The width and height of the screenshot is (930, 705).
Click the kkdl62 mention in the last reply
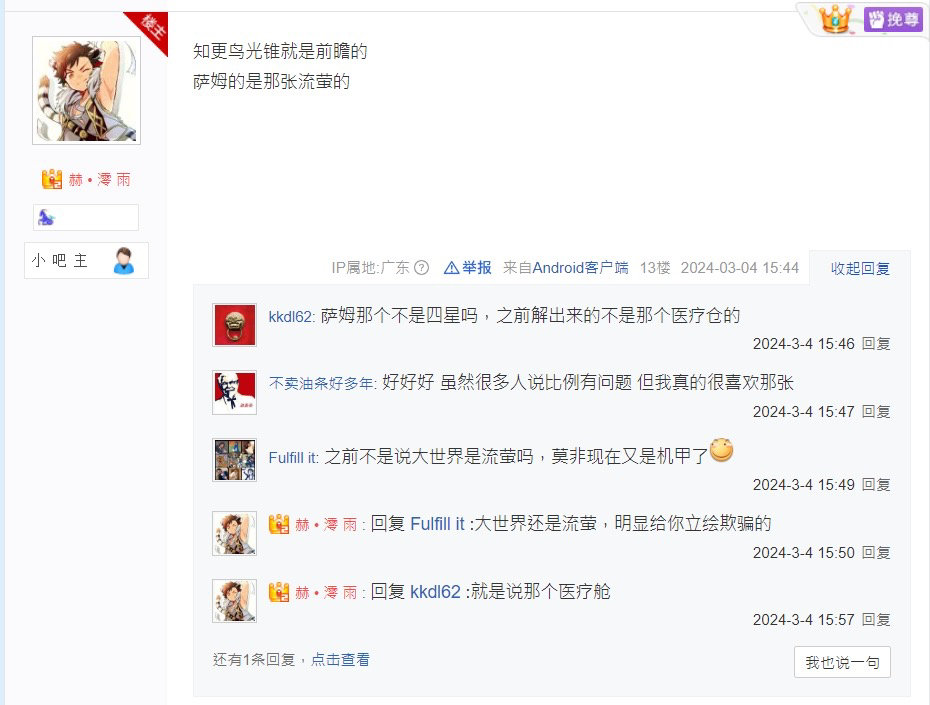435,592
